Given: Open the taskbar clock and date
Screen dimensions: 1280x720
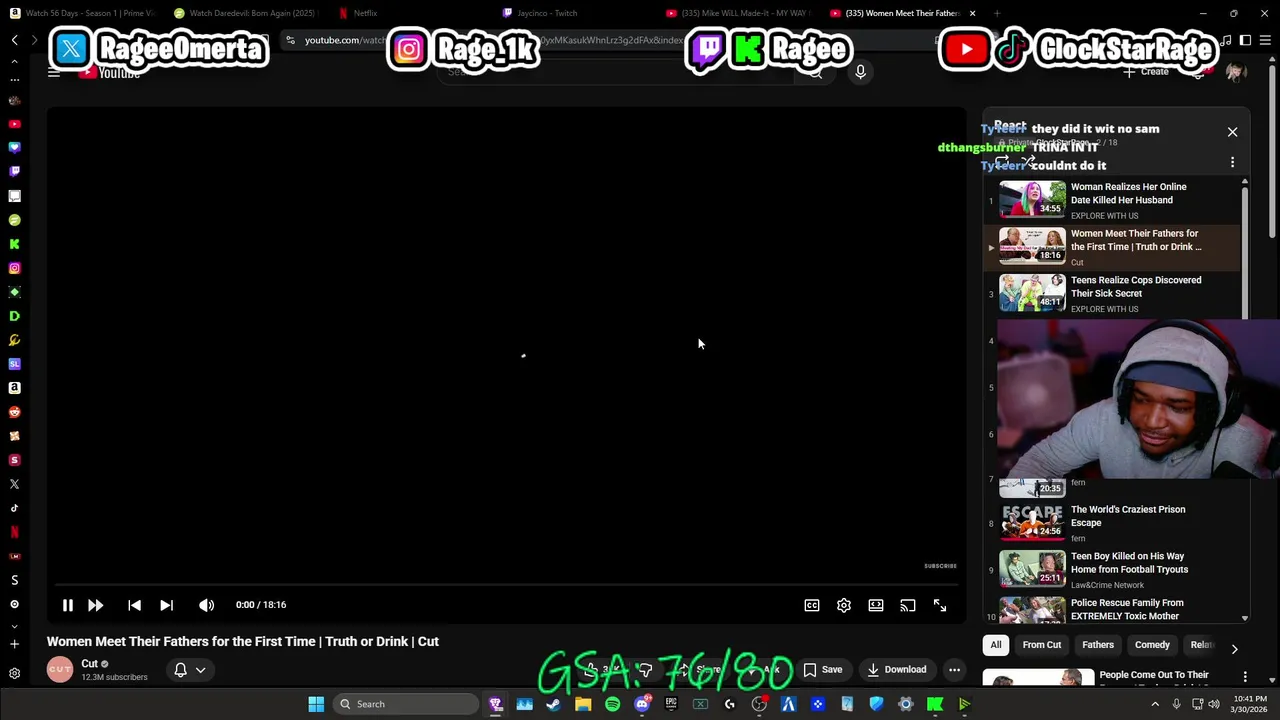Looking at the screenshot, I should pos(1248,704).
